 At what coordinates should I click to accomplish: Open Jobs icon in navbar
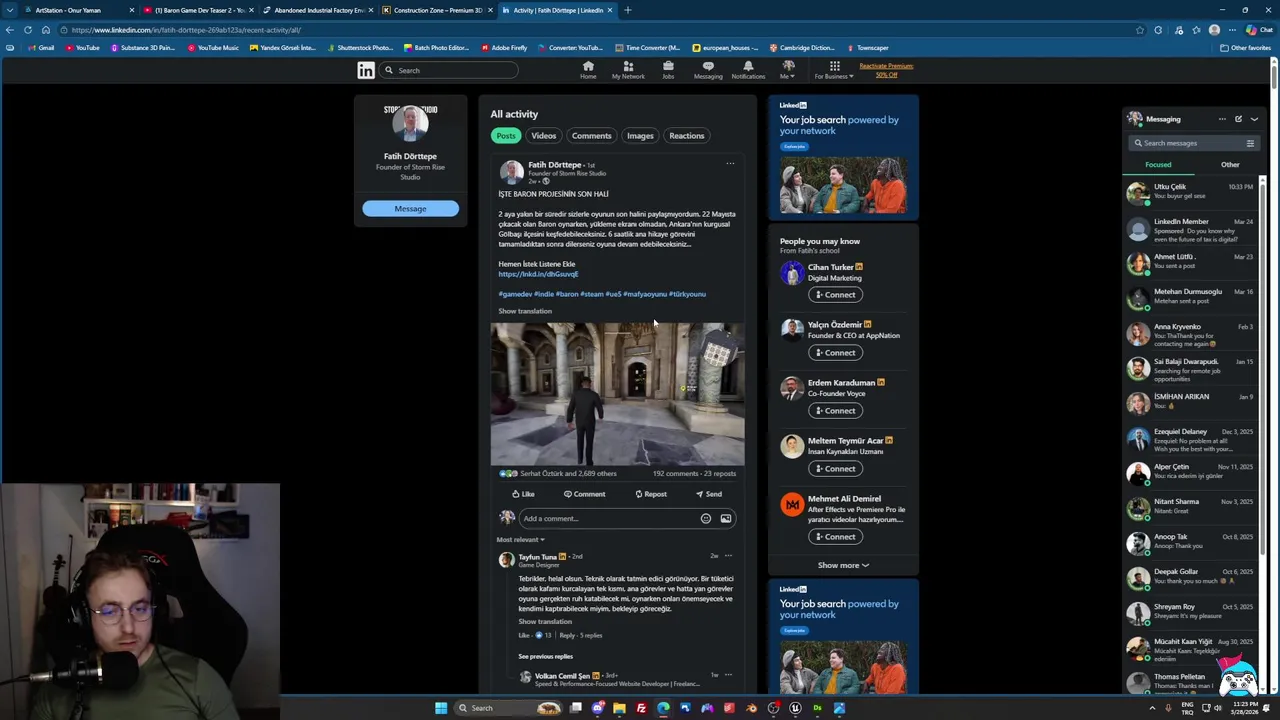click(668, 69)
